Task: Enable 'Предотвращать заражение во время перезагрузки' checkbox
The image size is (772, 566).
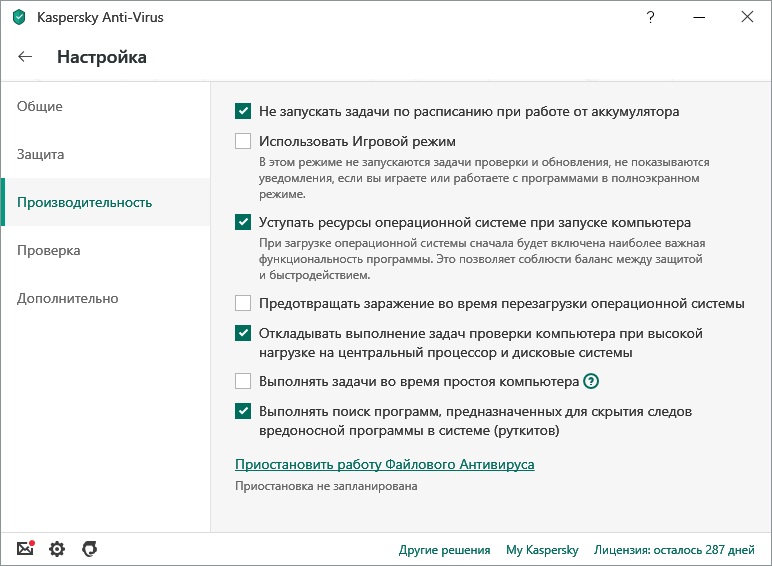Action: (243, 303)
